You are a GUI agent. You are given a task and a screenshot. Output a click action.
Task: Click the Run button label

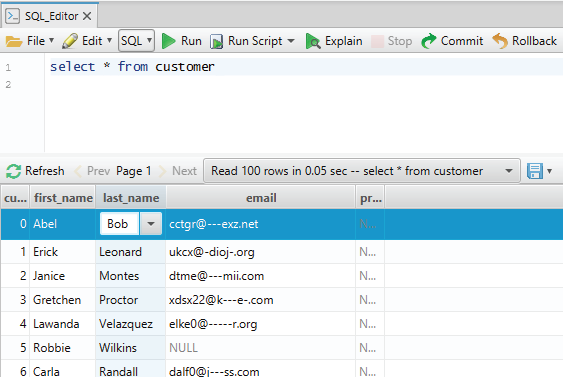pyautogui.click(x=191, y=41)
